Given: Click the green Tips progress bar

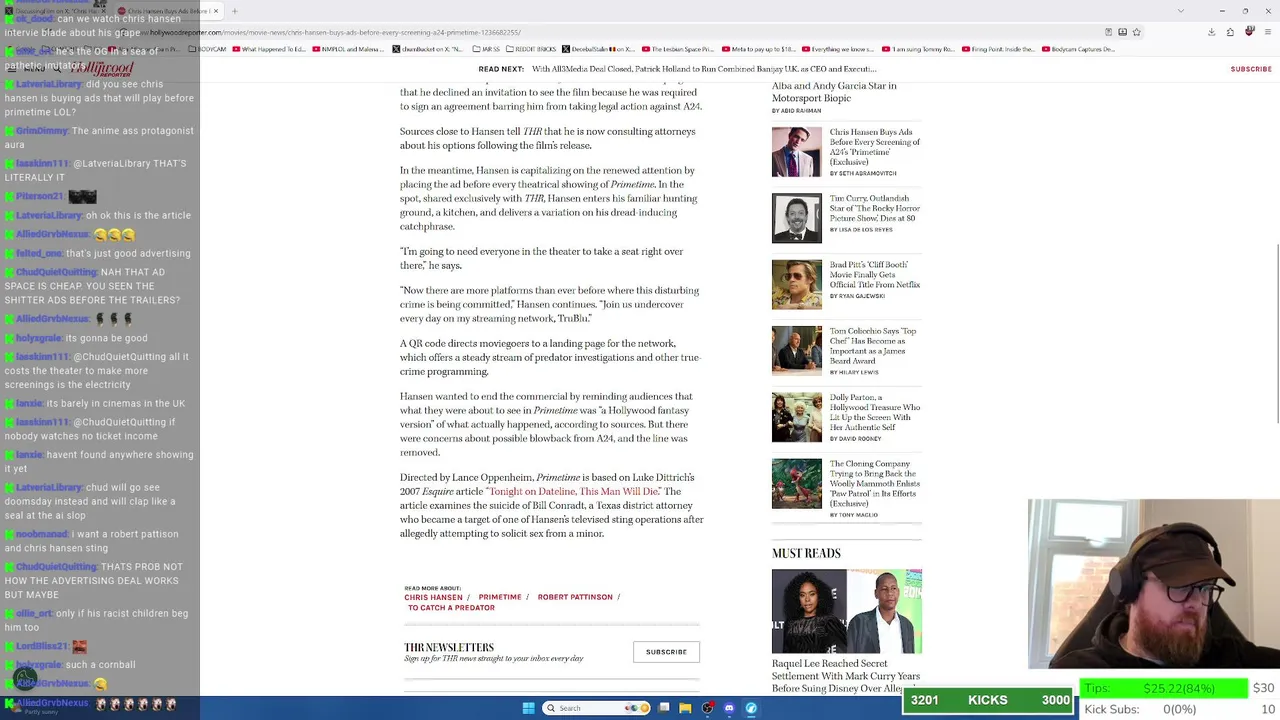Looking at the screenshot, I should (x=1163, y=688).
